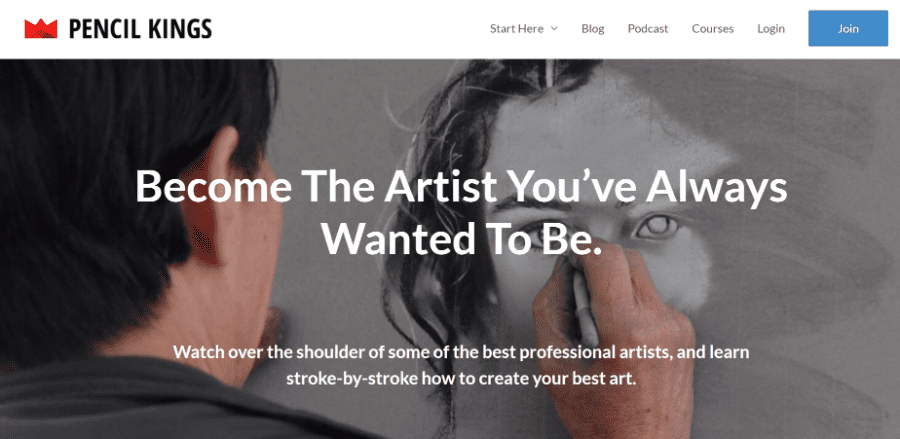Click the "Wanted To Be." headline line
The height and width of the screenshot is (439, 900).
(461, 237)
